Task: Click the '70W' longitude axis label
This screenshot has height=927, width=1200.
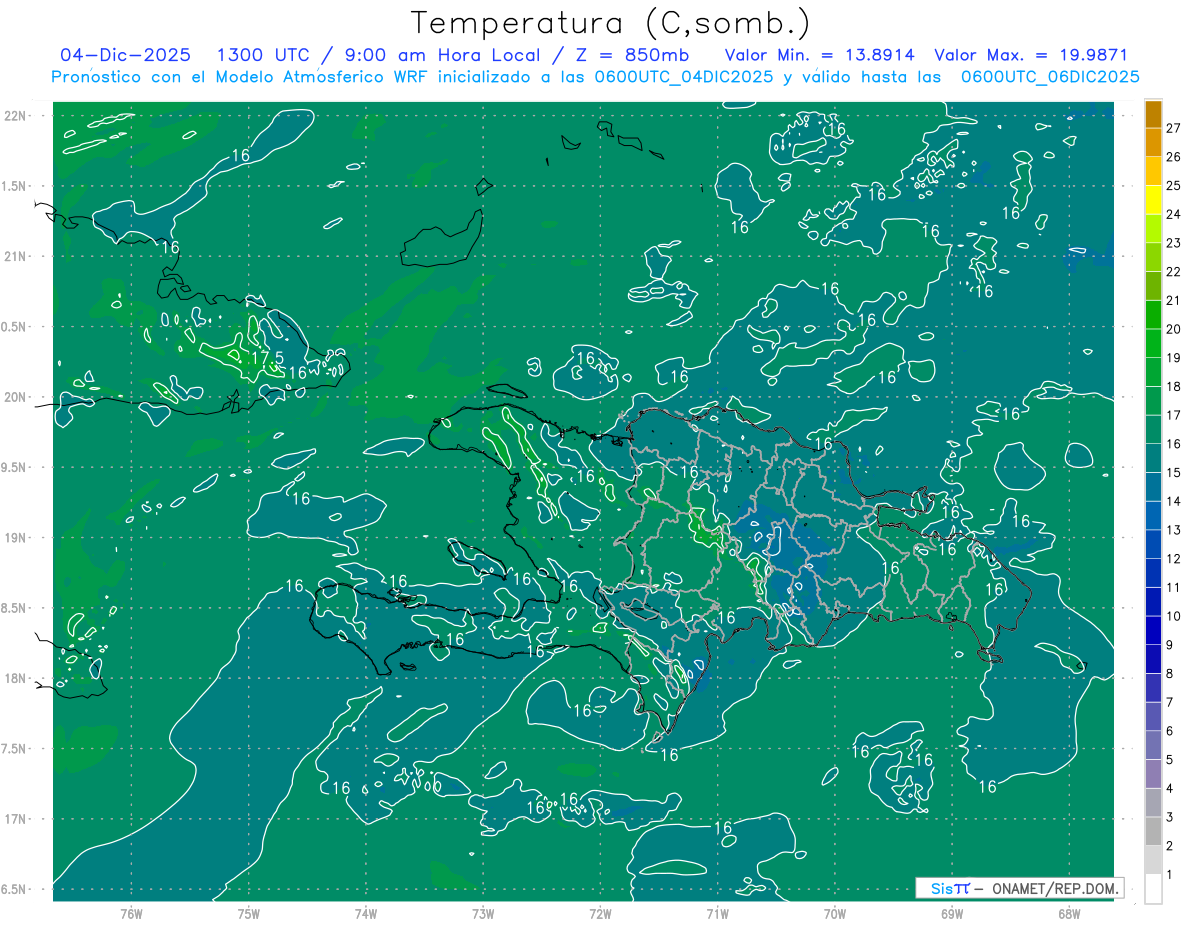Action: pos(835,914)
